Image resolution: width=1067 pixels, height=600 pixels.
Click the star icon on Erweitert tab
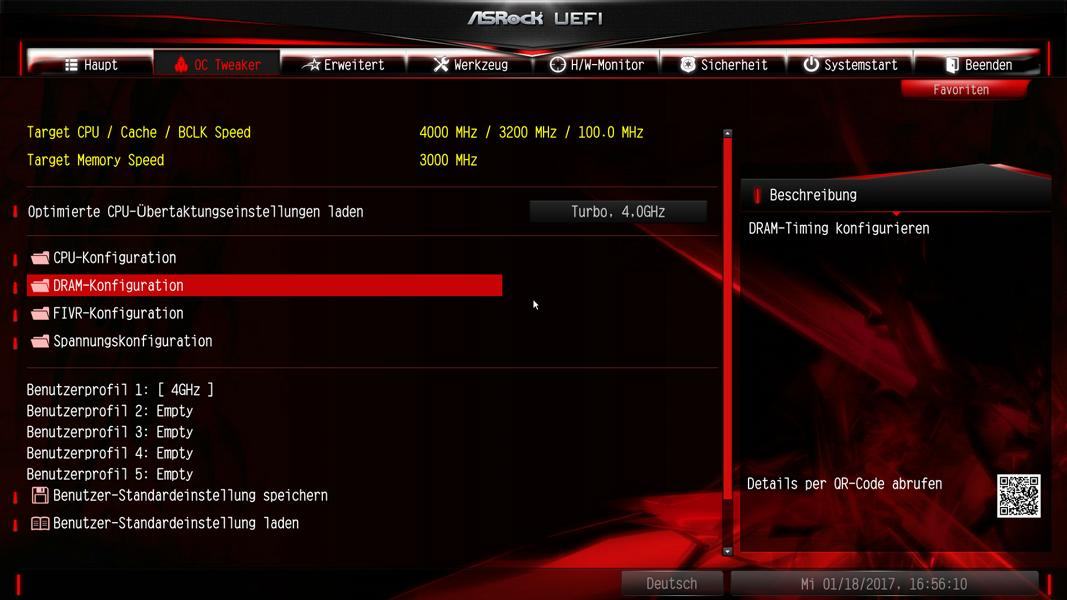pos(312,65)
